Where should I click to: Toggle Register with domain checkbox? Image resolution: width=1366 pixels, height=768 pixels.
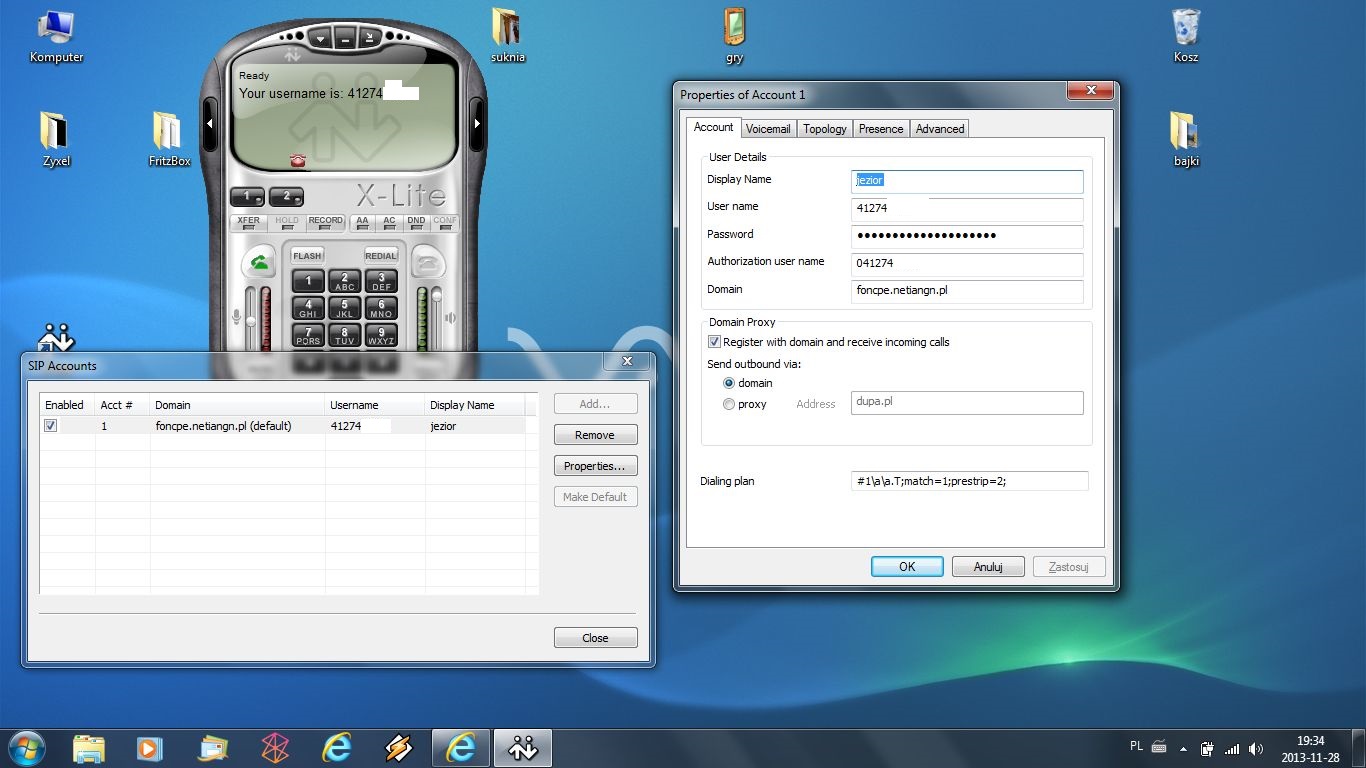(714, 342)
